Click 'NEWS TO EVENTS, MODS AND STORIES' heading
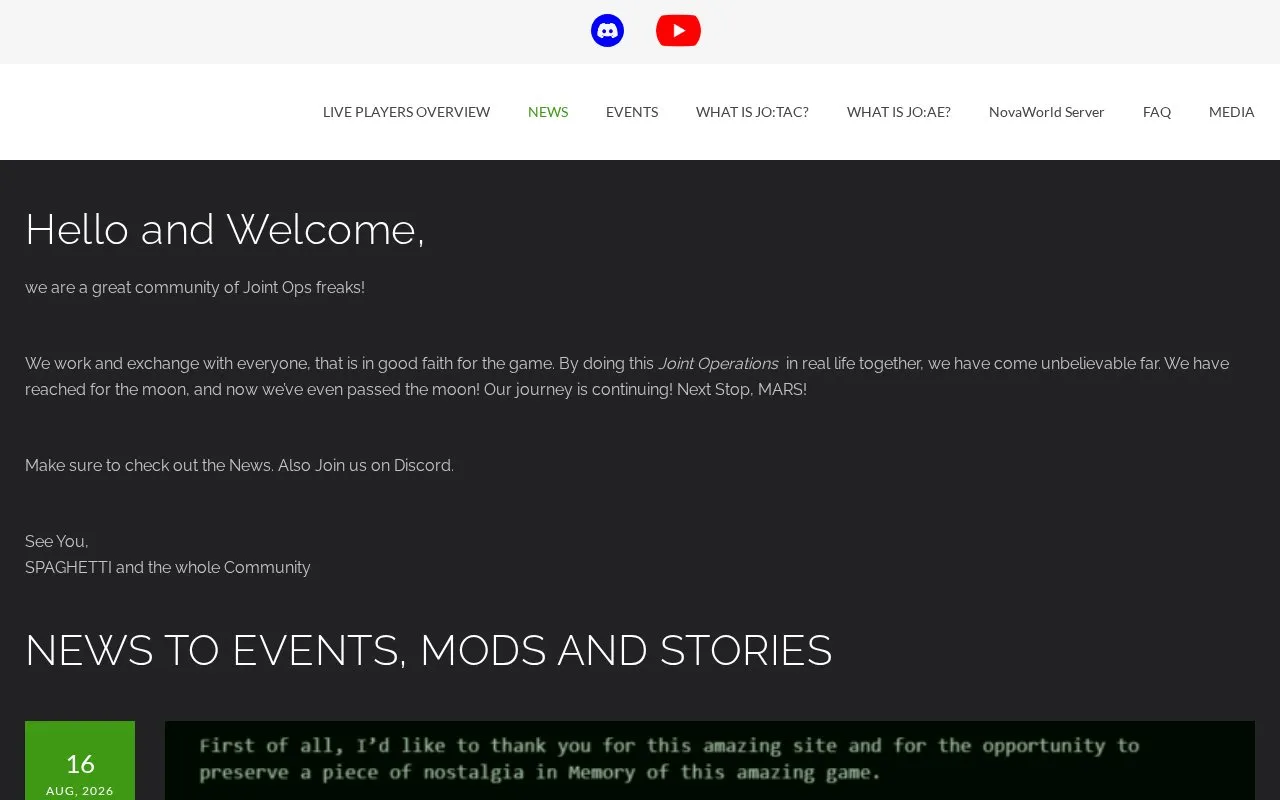 tap(429, 650)
